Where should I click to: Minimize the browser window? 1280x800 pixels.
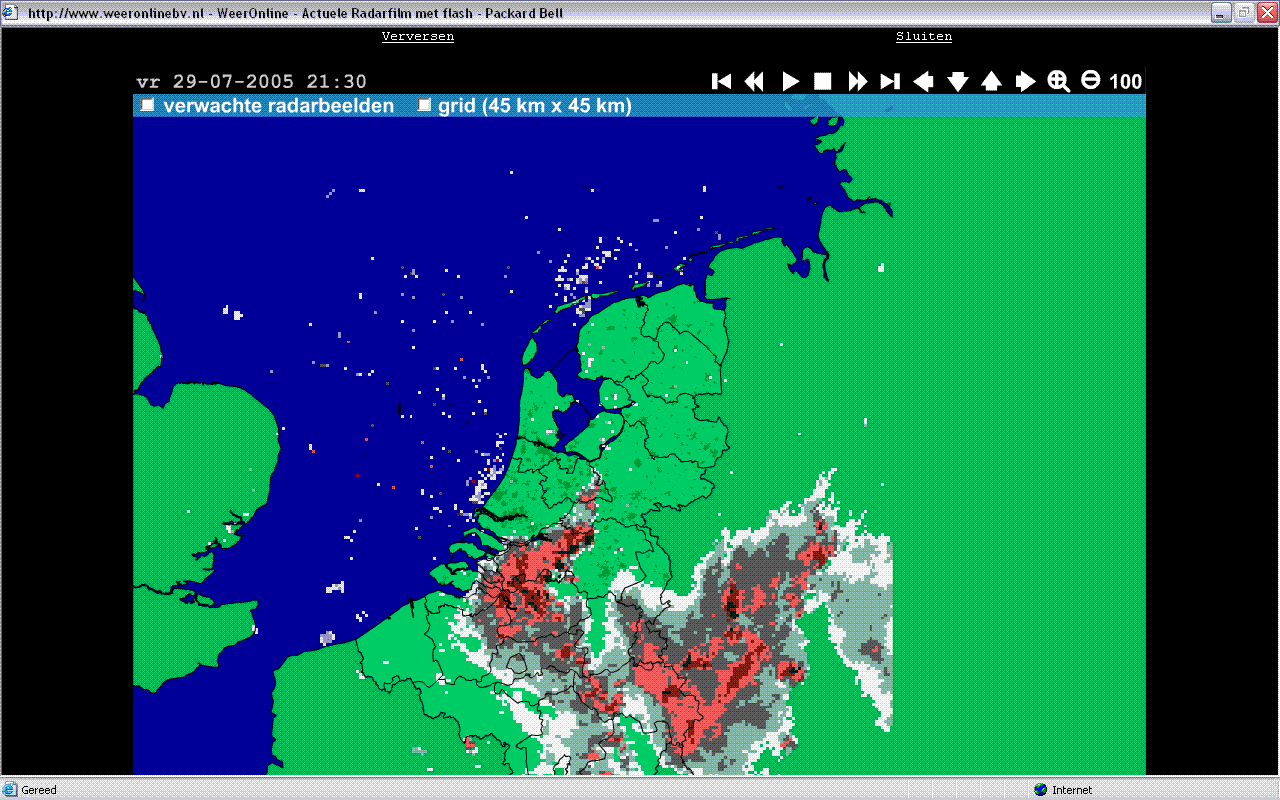[x=1222, y=13]
